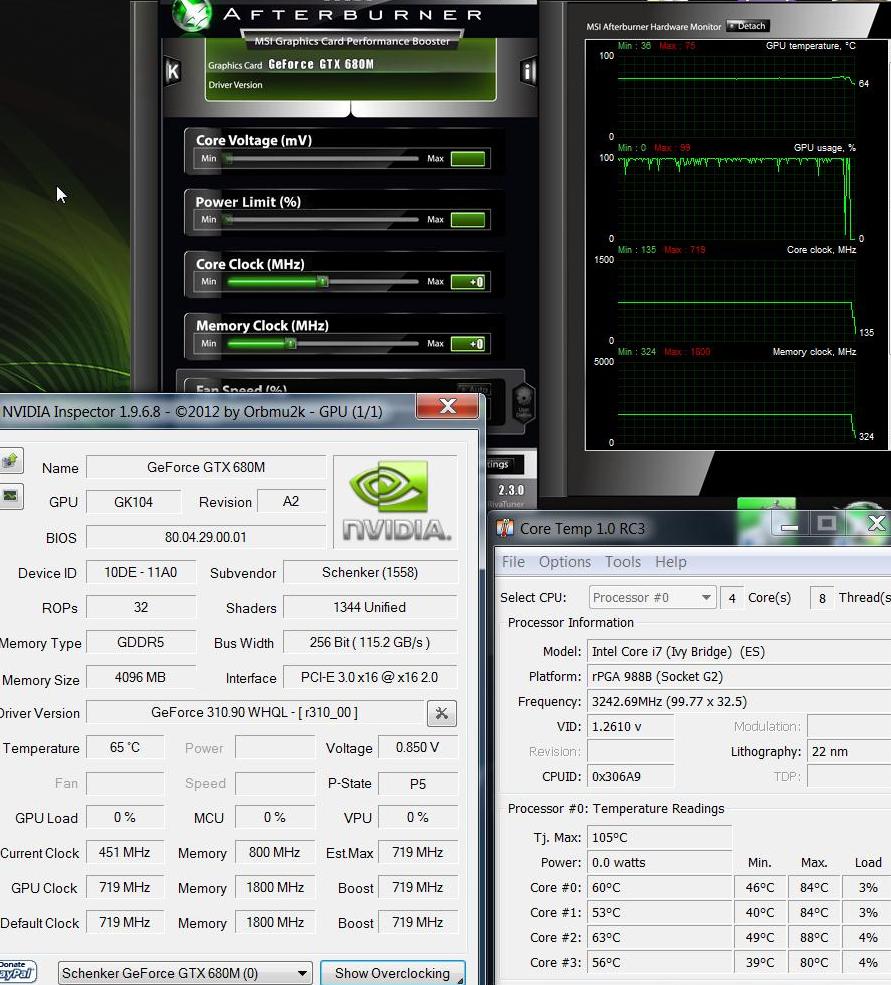Image resolution: width=891 pixels, height=985 pixels.
Task: Select Frequency '3242.69MHz (99.77 x 32.5)'
Action: pyautogui.click(x=739, y=702)
